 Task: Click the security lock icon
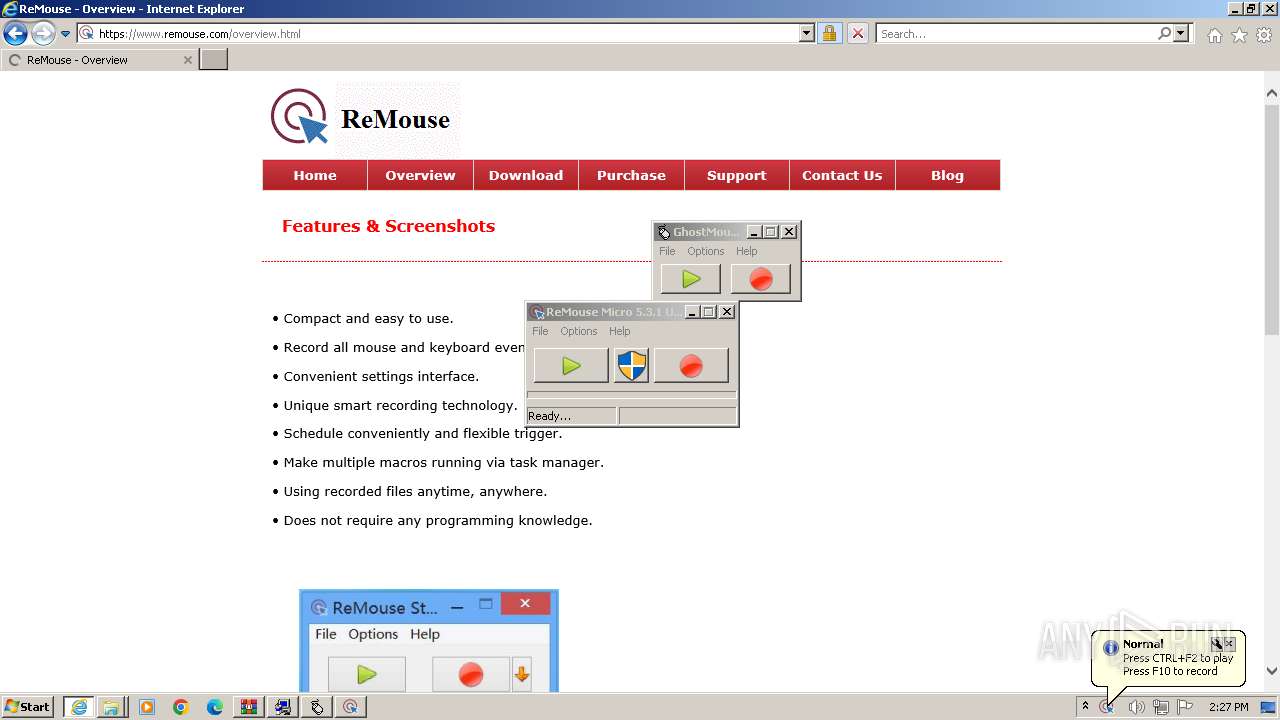click(829, 33)
